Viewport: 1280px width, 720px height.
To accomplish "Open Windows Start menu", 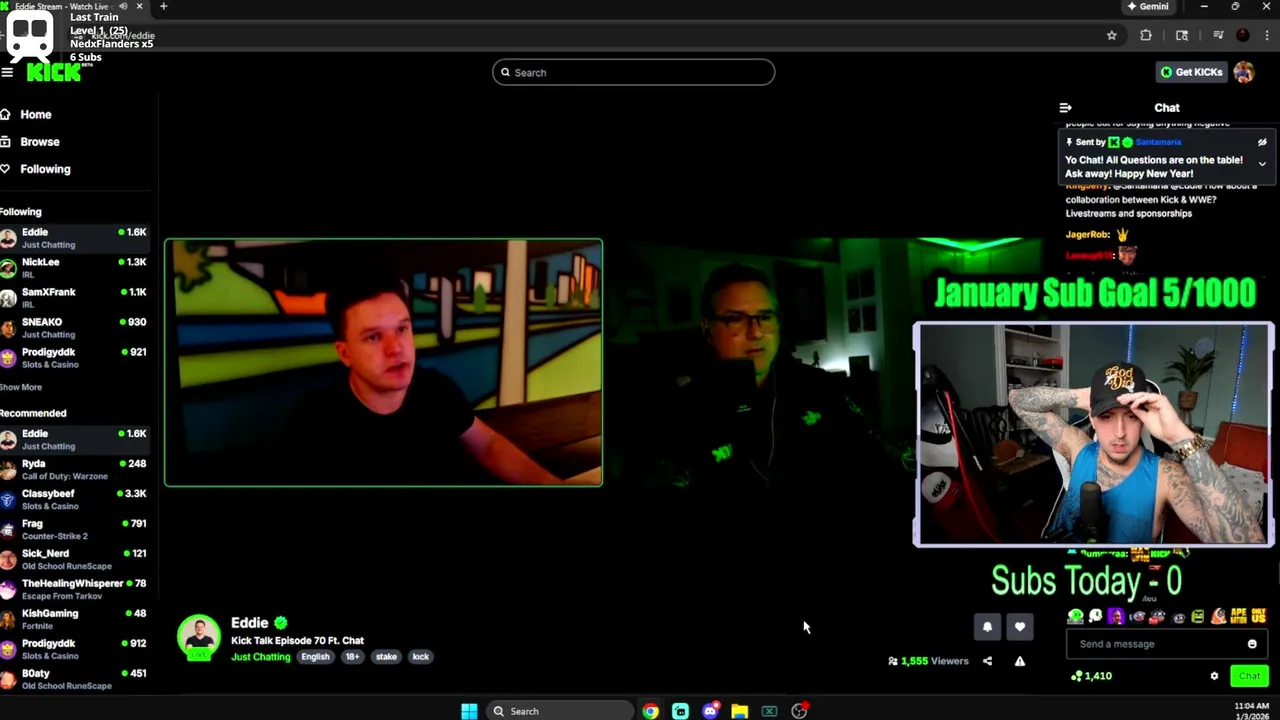I will point(469,711).
